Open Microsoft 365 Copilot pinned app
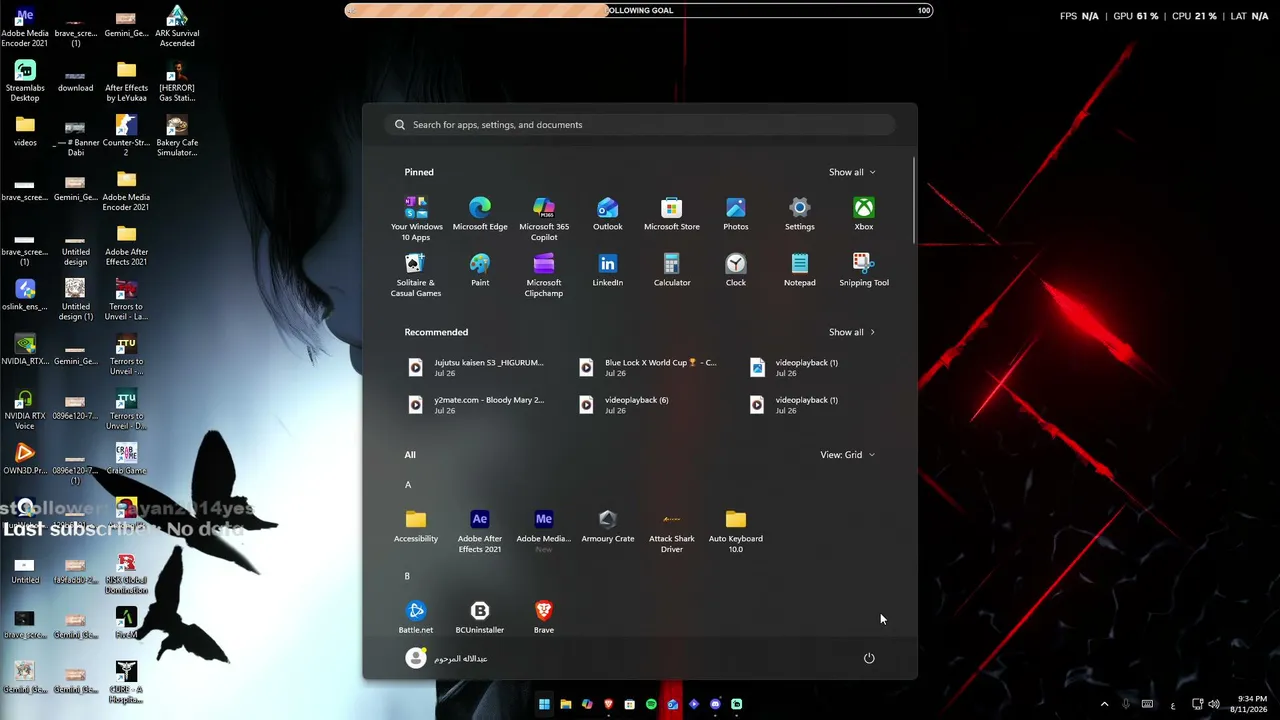 pyautogui.click(x=544, y=218)
